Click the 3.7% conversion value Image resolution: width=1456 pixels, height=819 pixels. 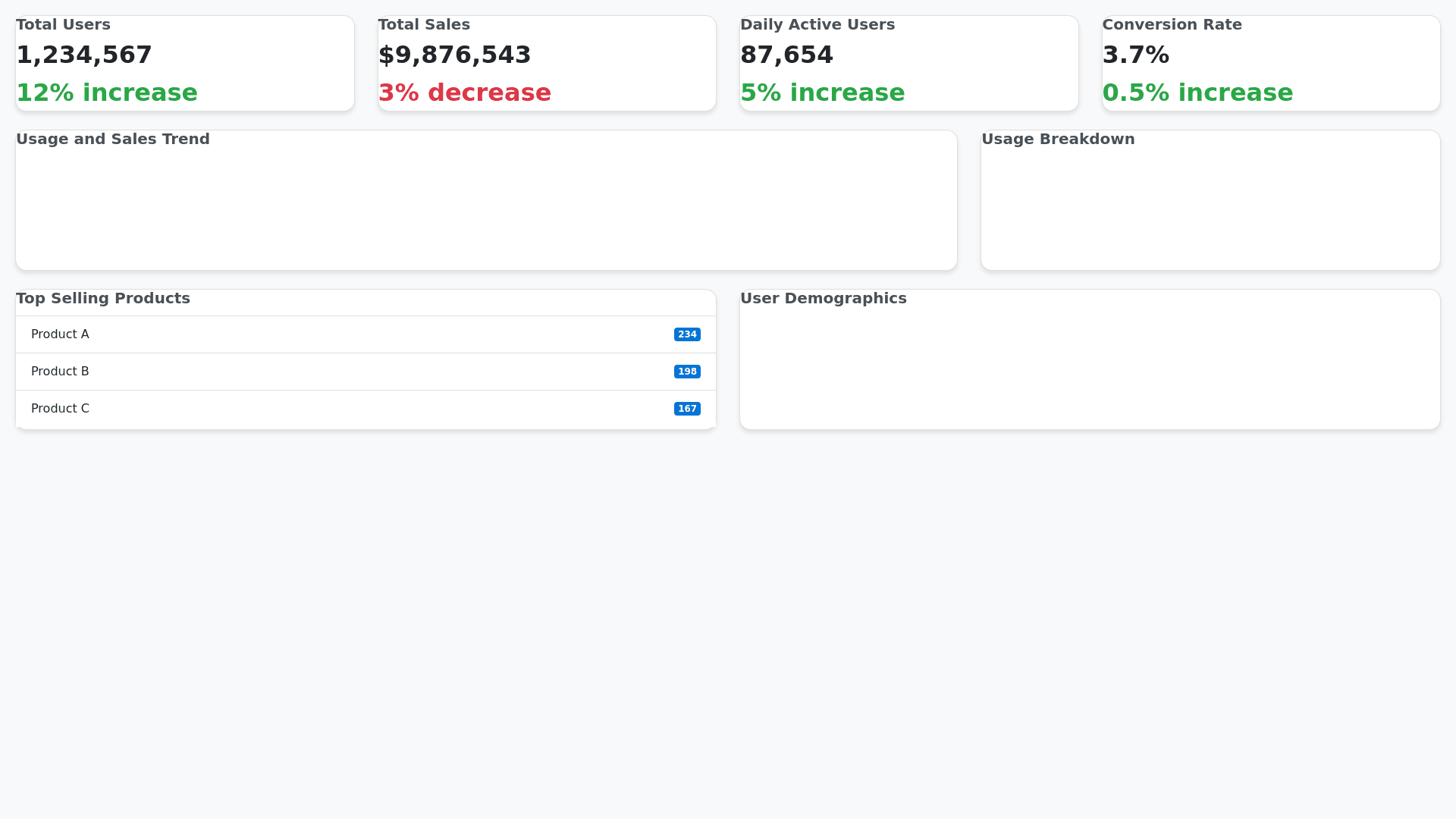[x=1135, y=55]
